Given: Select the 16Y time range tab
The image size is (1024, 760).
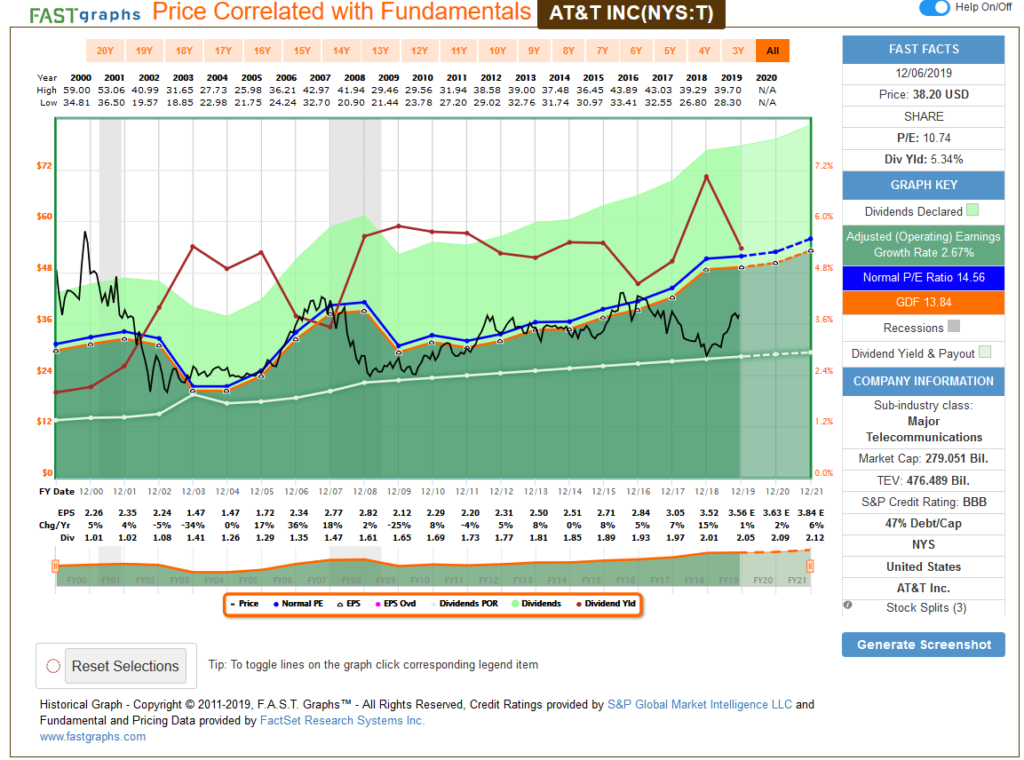Looking at the screenshot, I should pyautogui.click(x=262, y=51).
